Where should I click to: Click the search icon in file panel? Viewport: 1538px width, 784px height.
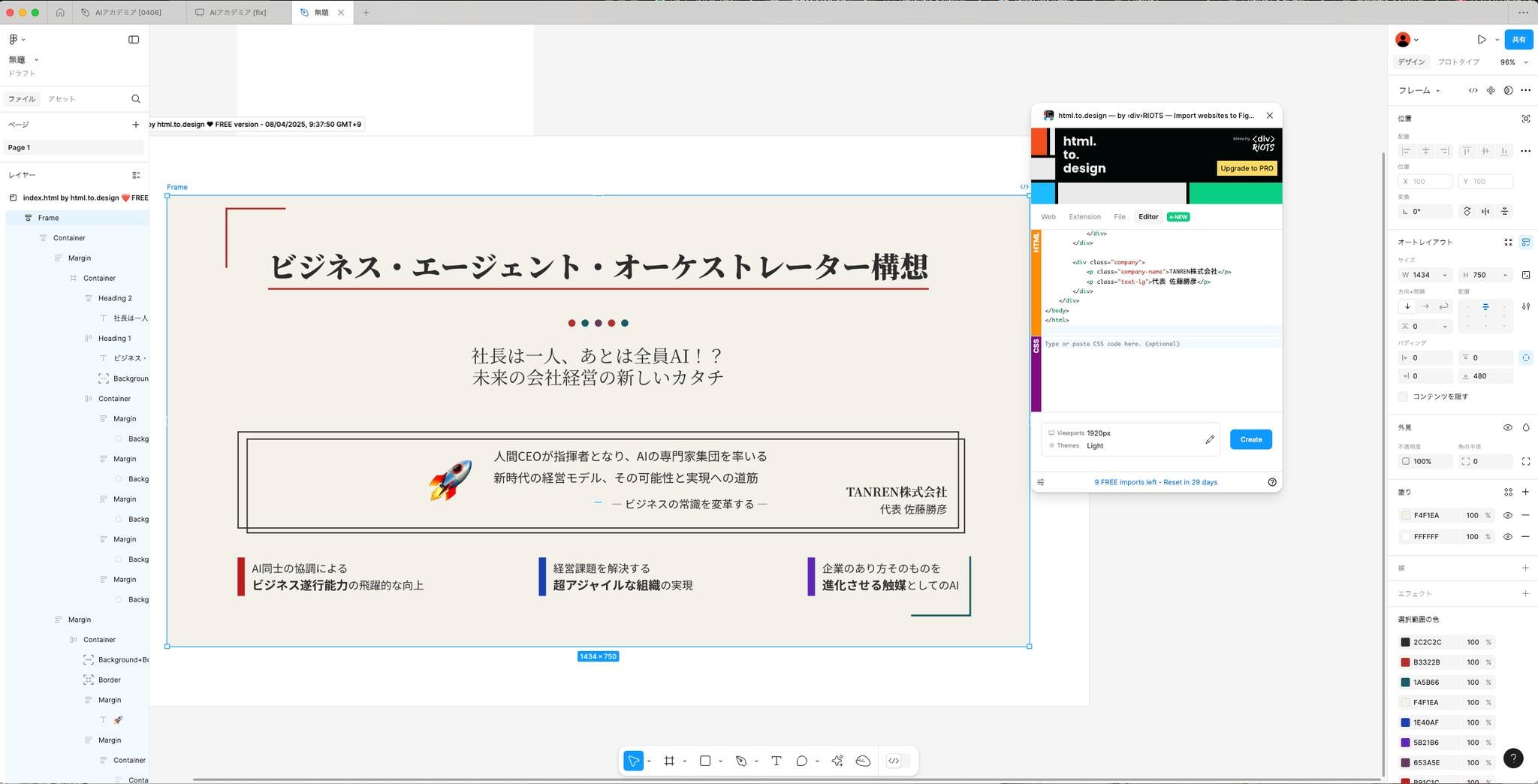pyautogui.click(x=136, y=99)
